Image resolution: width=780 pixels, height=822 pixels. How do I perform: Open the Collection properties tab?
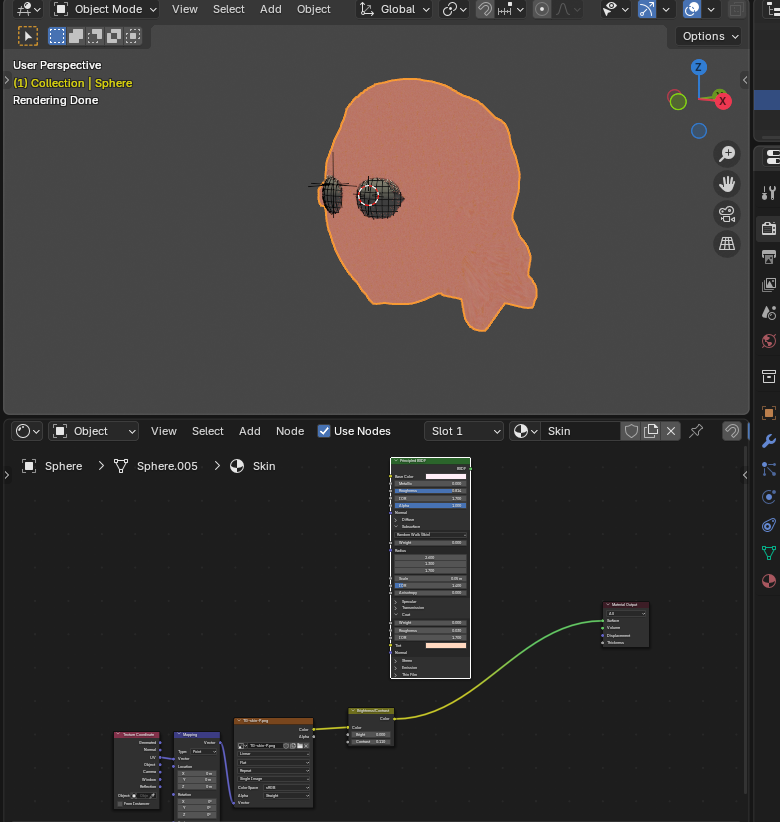[768, 376]
